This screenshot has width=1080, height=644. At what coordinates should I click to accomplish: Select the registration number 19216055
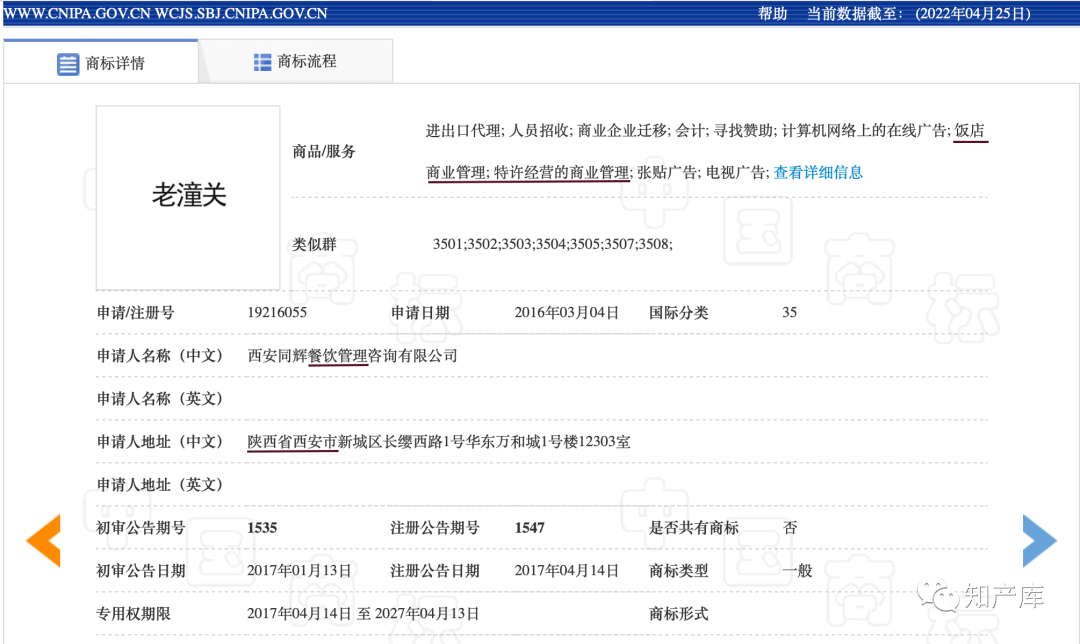pyautogui.click(x=277, y=312)
